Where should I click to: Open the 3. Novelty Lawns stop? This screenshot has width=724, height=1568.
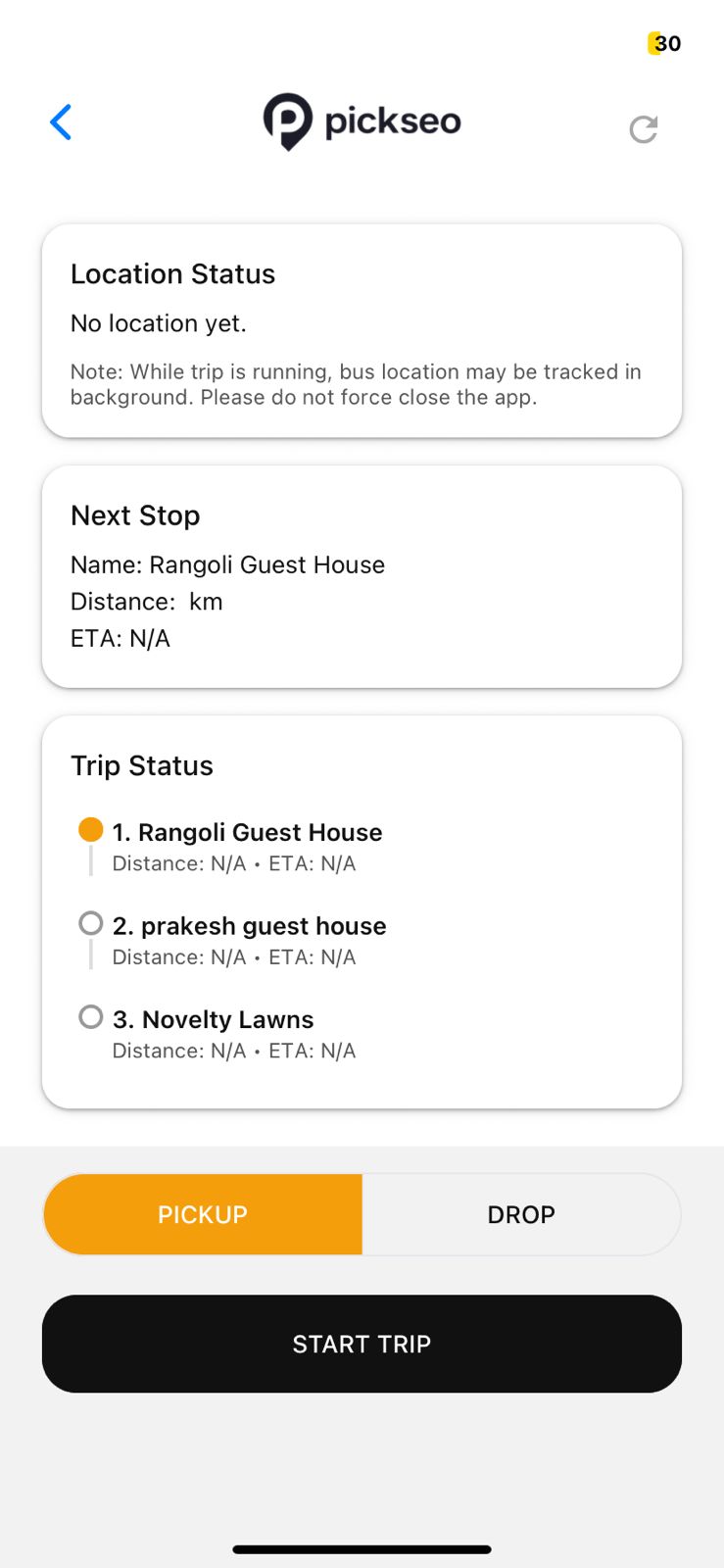pos(213,1019)
